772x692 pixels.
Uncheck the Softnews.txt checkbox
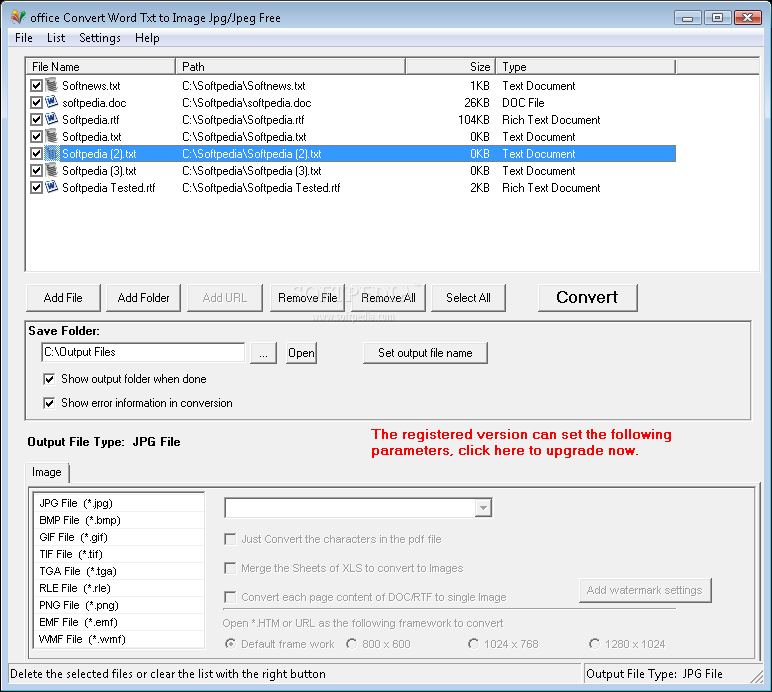36,86
